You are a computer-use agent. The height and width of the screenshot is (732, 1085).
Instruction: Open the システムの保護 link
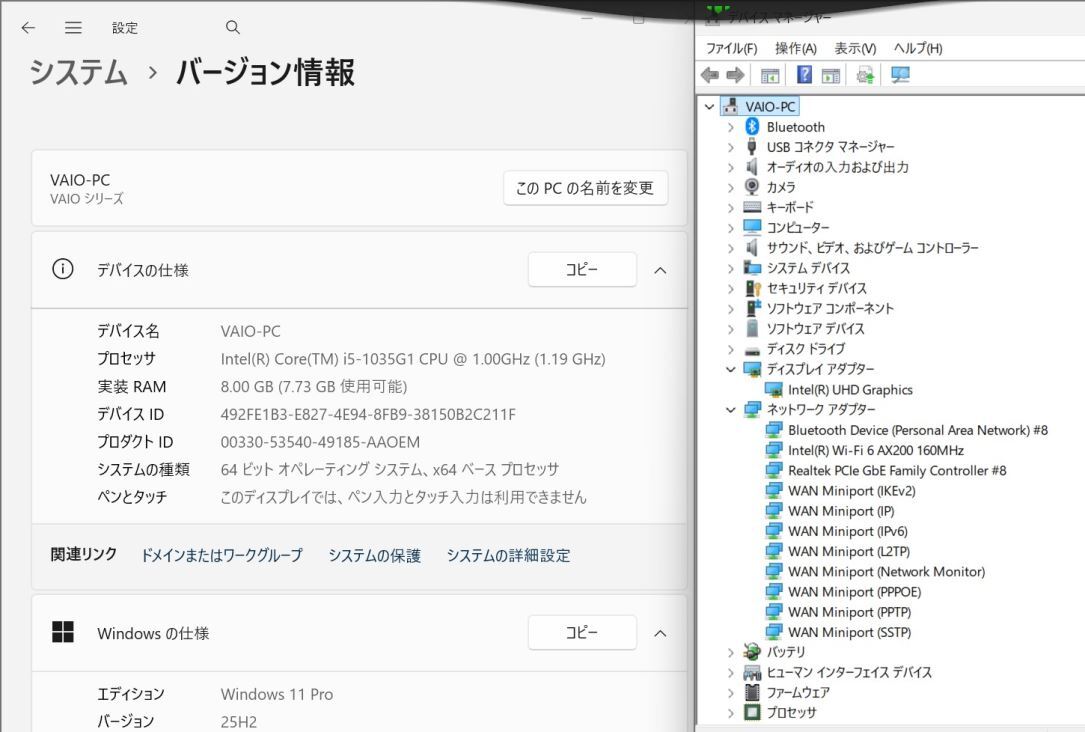point(374,555)
